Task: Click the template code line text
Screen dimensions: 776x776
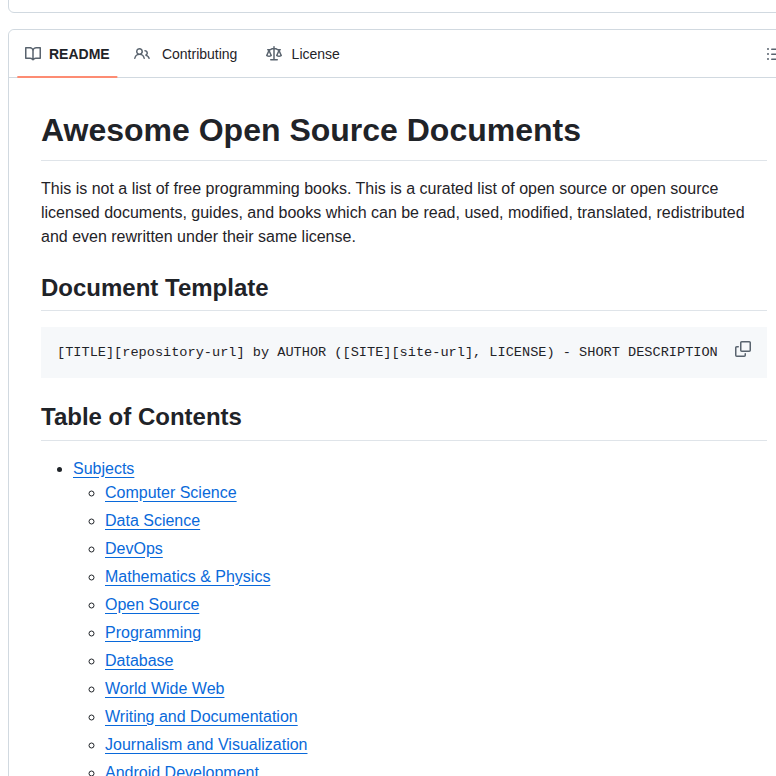Action: pyautogui.click(x=388, y=352)
